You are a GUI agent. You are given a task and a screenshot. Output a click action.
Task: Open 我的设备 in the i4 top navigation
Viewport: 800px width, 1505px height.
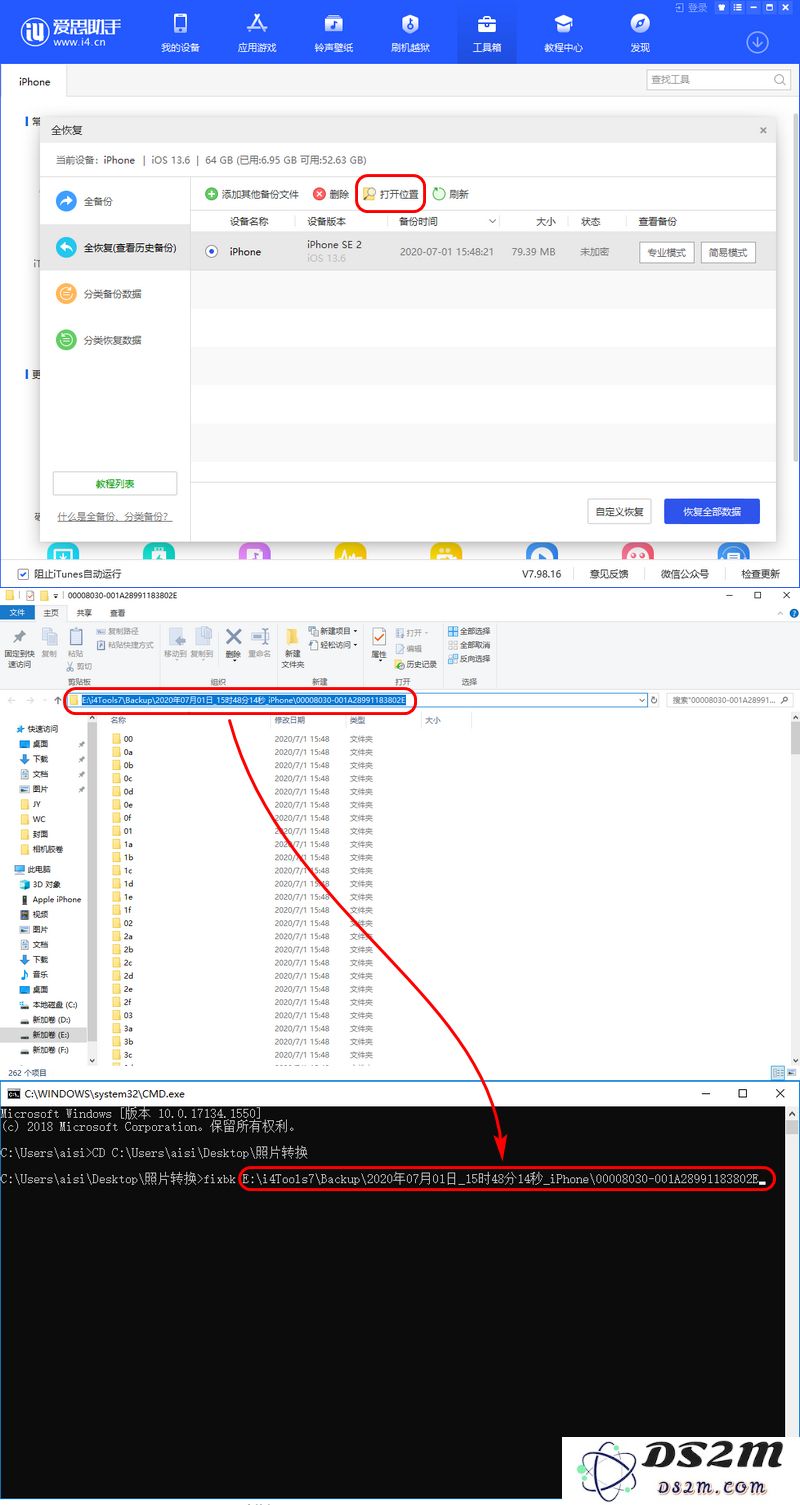coord(180,32)
